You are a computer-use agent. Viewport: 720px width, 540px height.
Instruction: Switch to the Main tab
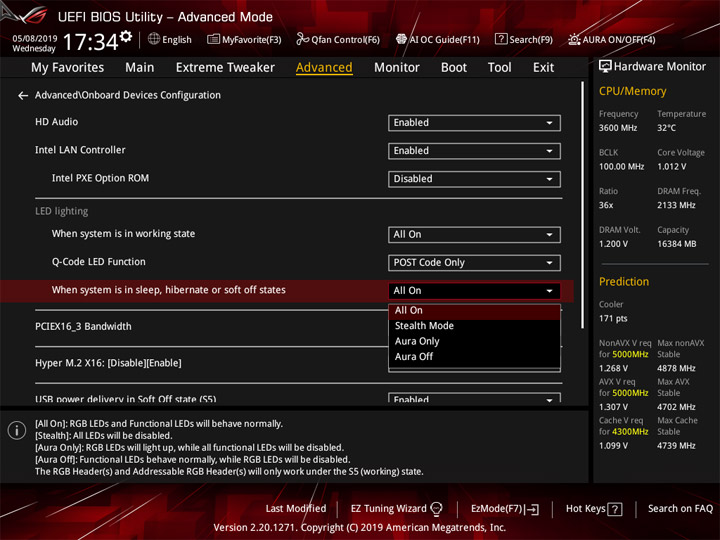click(x=140, y=68)
